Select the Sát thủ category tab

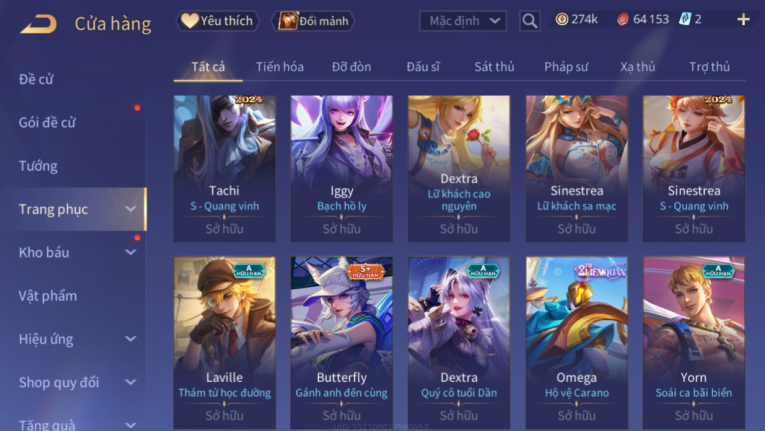[494, 67]
